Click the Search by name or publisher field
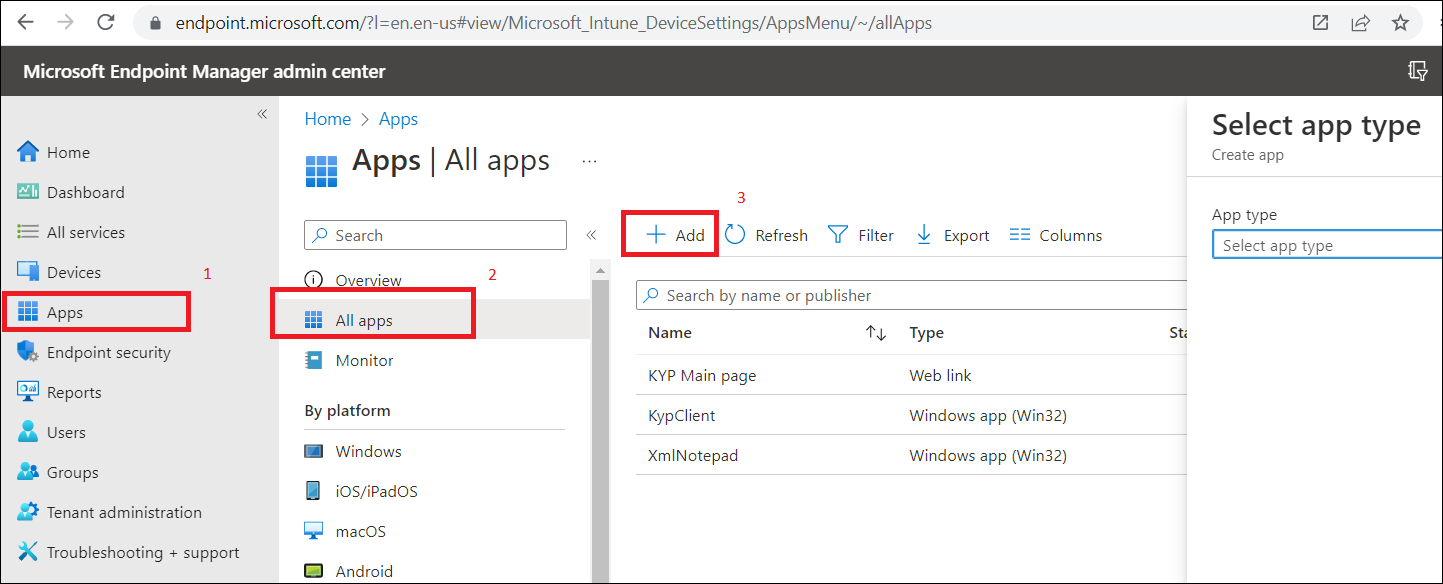 (910, 295)
